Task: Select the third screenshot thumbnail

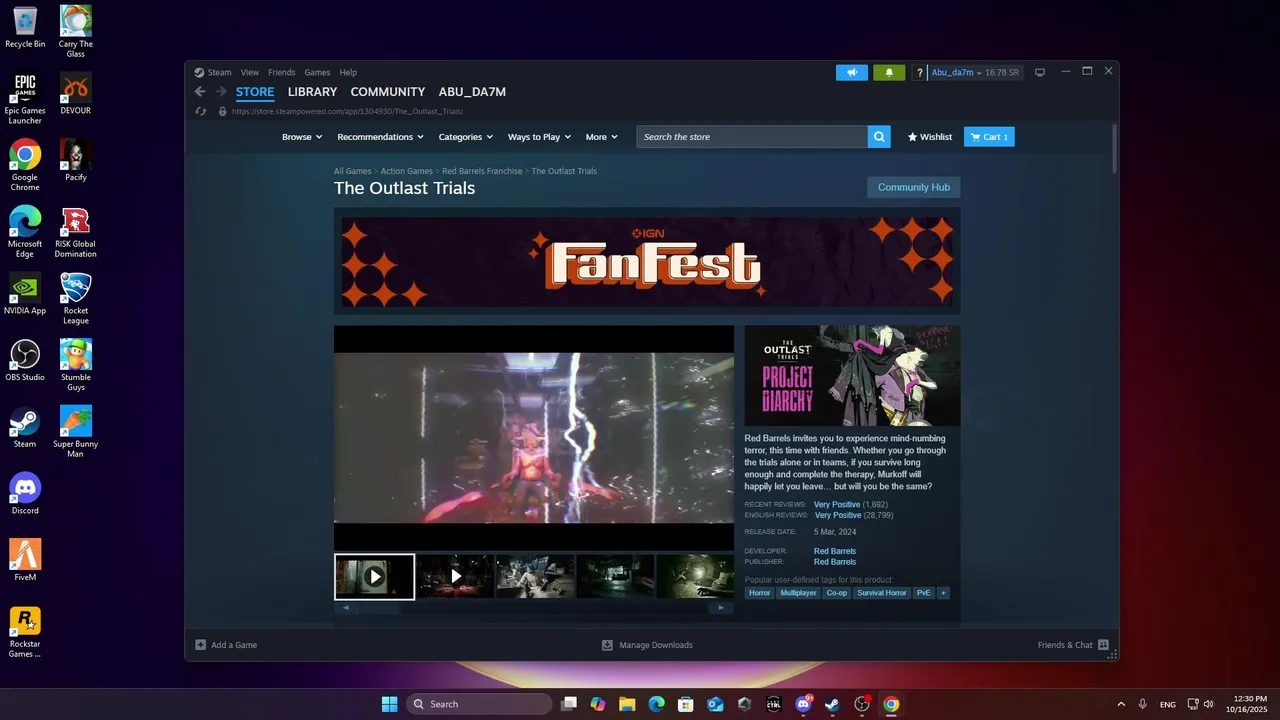Action: click(x=536, y=577)
